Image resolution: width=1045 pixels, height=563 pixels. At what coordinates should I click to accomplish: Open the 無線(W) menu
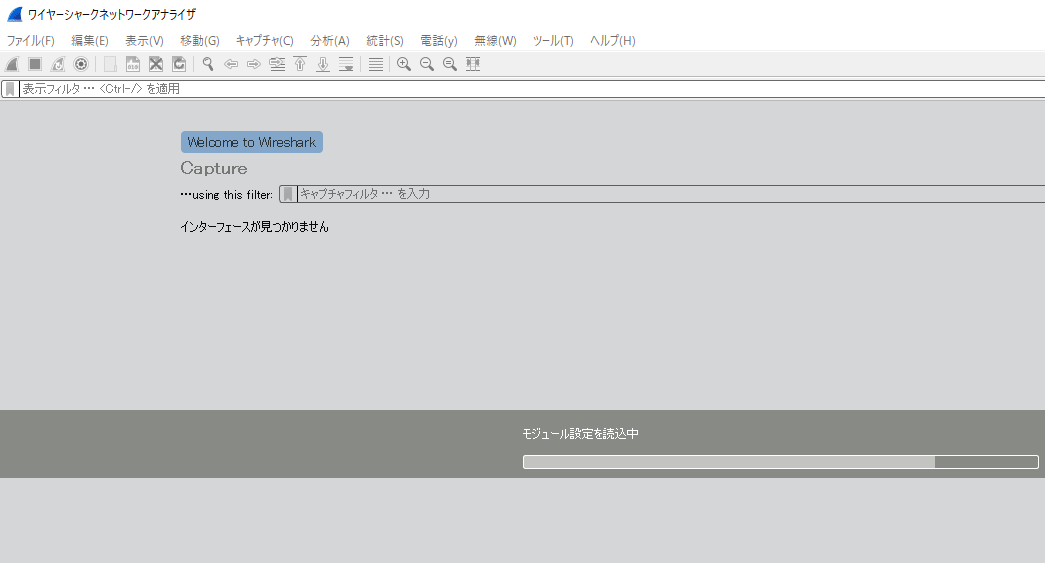495,41
